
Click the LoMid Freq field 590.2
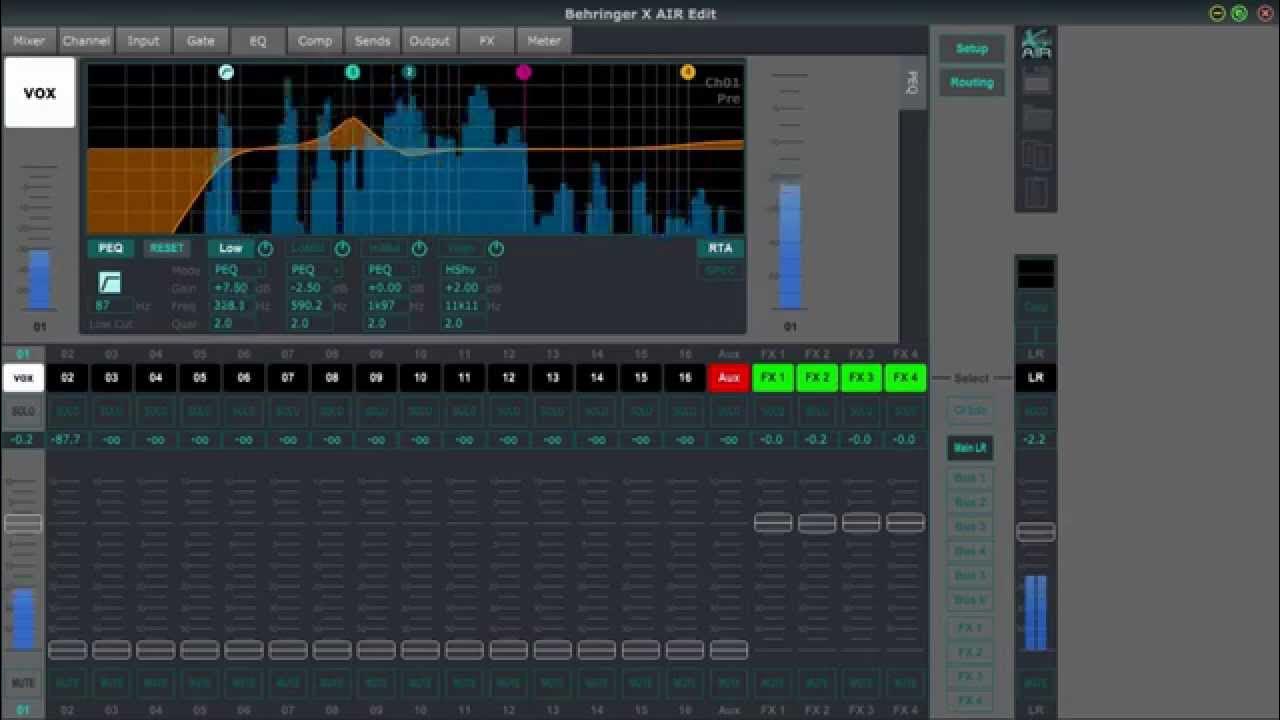click(309, 306)
